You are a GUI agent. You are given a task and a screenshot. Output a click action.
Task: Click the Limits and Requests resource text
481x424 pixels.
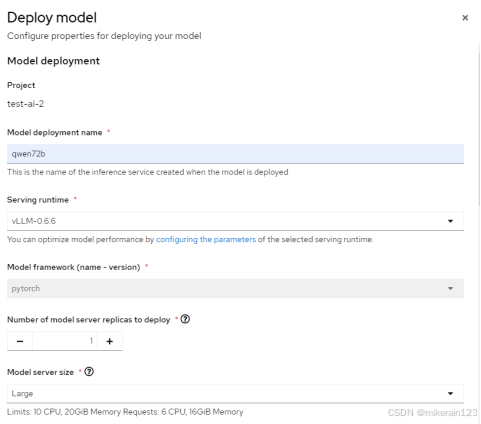point(125,412)
